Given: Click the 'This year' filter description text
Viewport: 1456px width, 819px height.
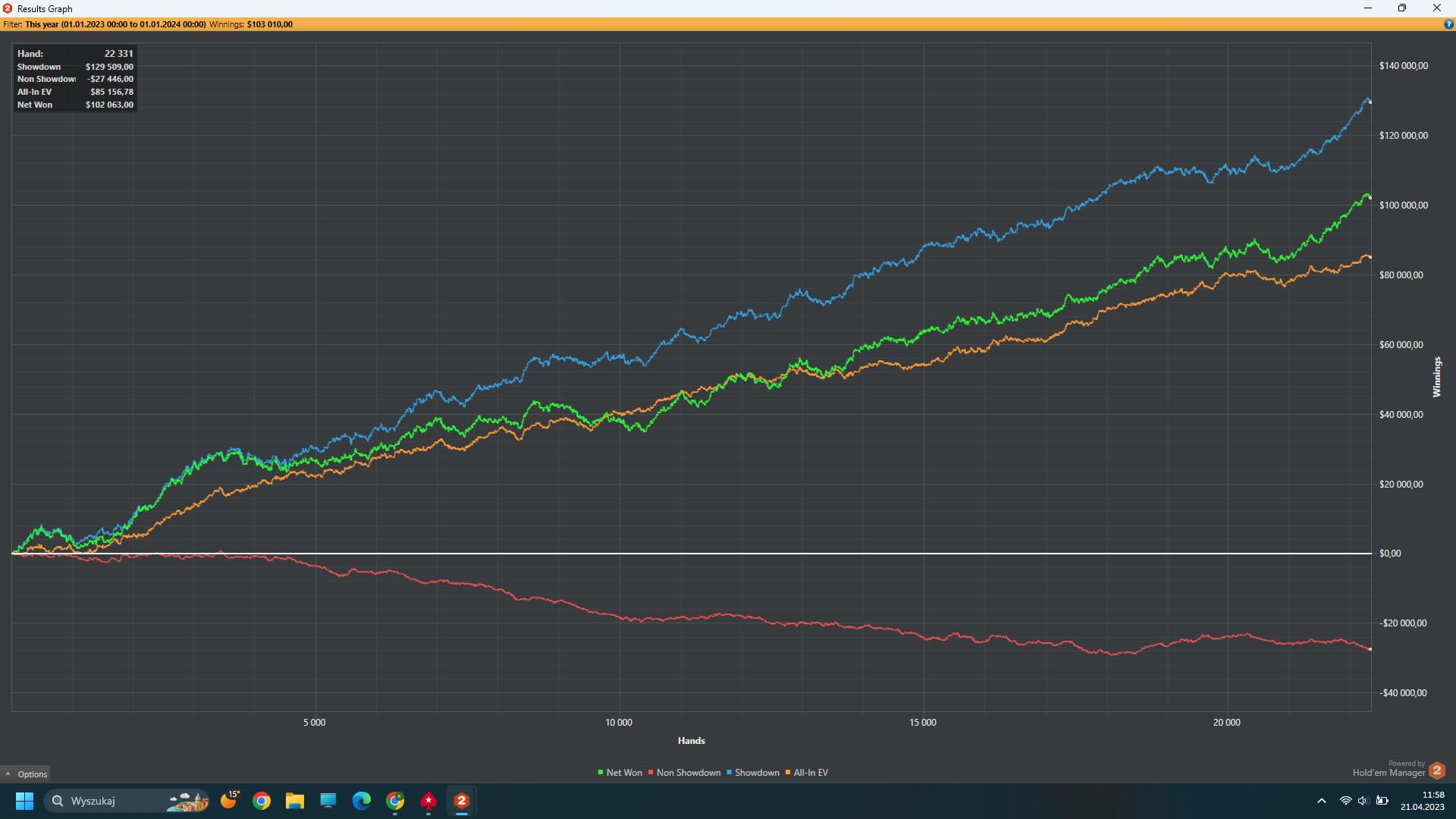Looking at the screenshot, I should pos(115,24).
